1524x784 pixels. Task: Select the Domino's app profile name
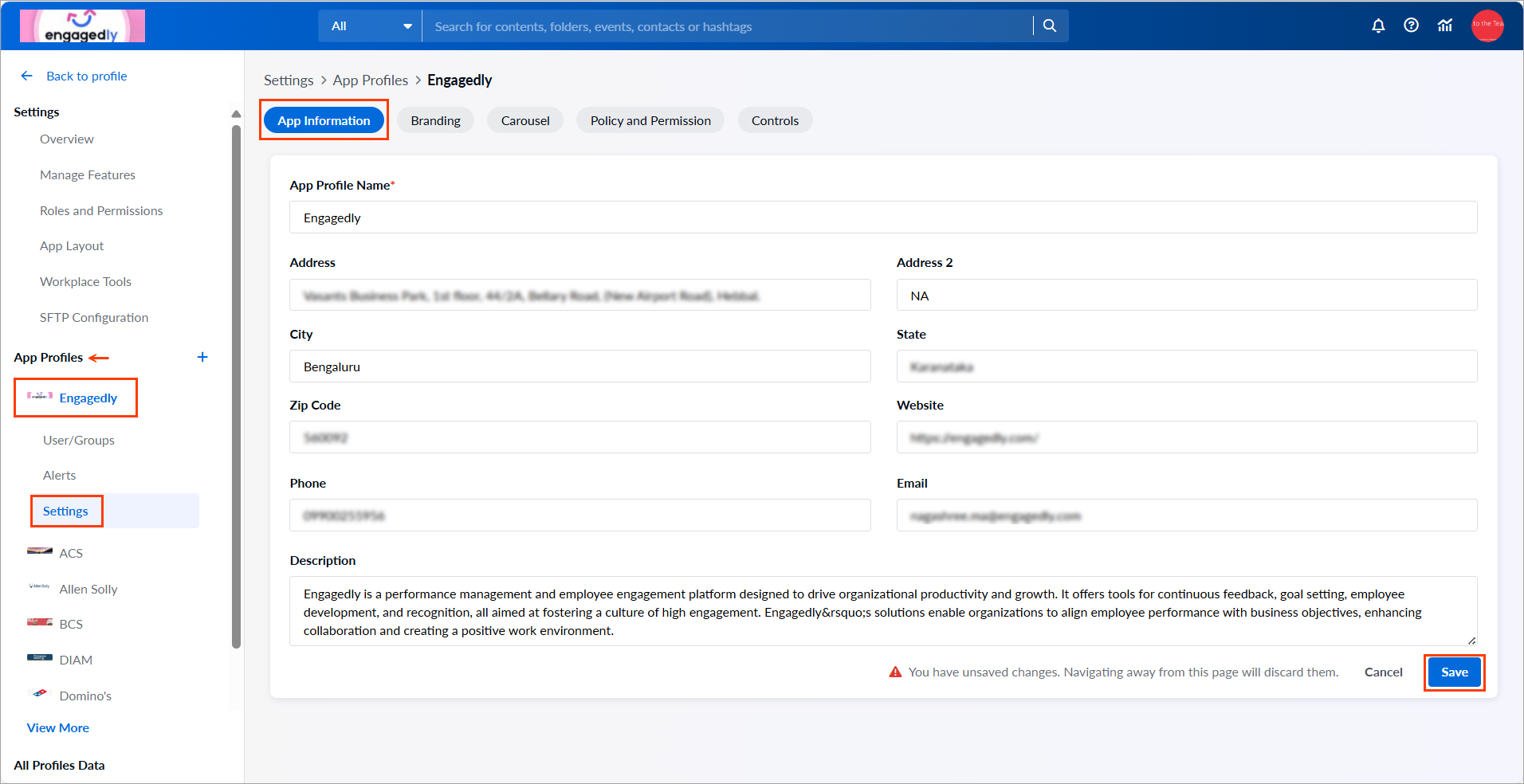point(85,696)
